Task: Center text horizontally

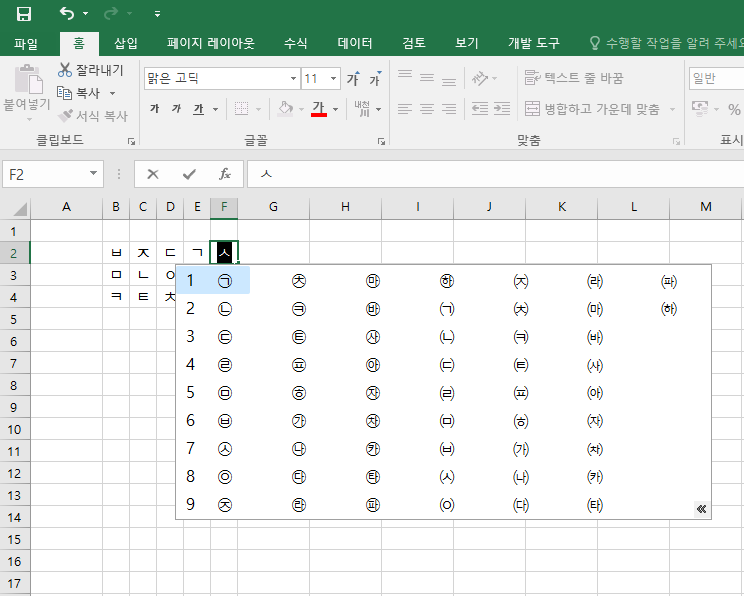Action: point(427,109)
